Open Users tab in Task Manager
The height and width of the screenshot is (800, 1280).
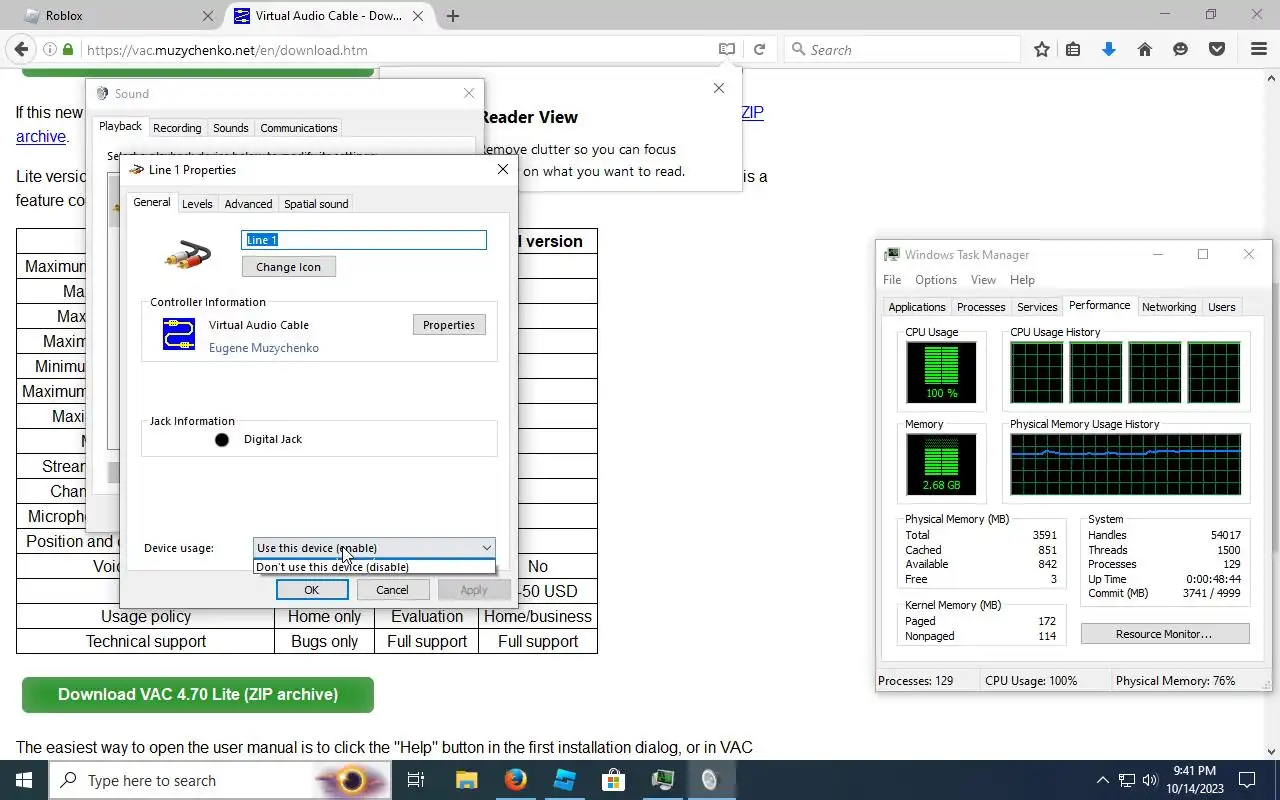(1222, 307)
